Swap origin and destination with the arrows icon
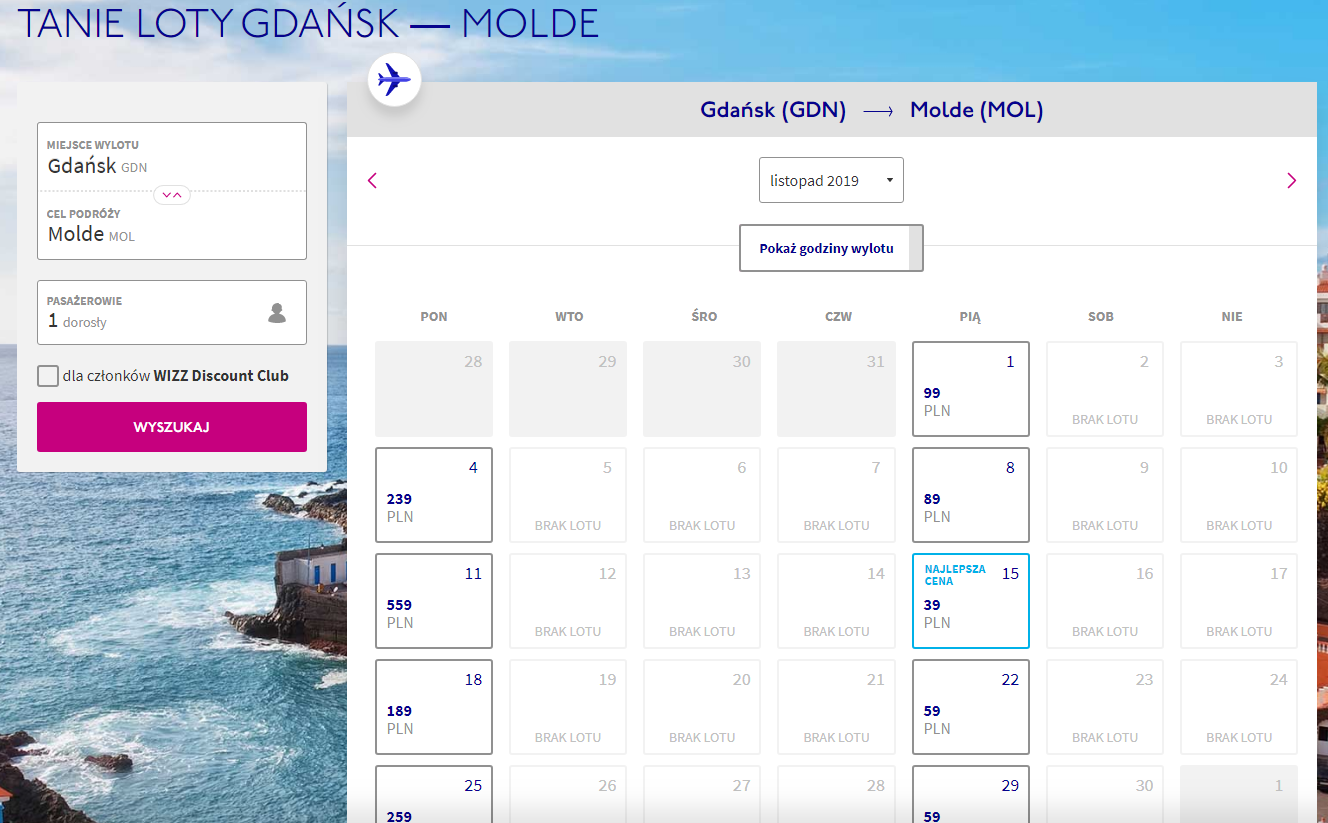This screenshot has width=1328, height=823. pyautogui.click(x=172, y=195)
